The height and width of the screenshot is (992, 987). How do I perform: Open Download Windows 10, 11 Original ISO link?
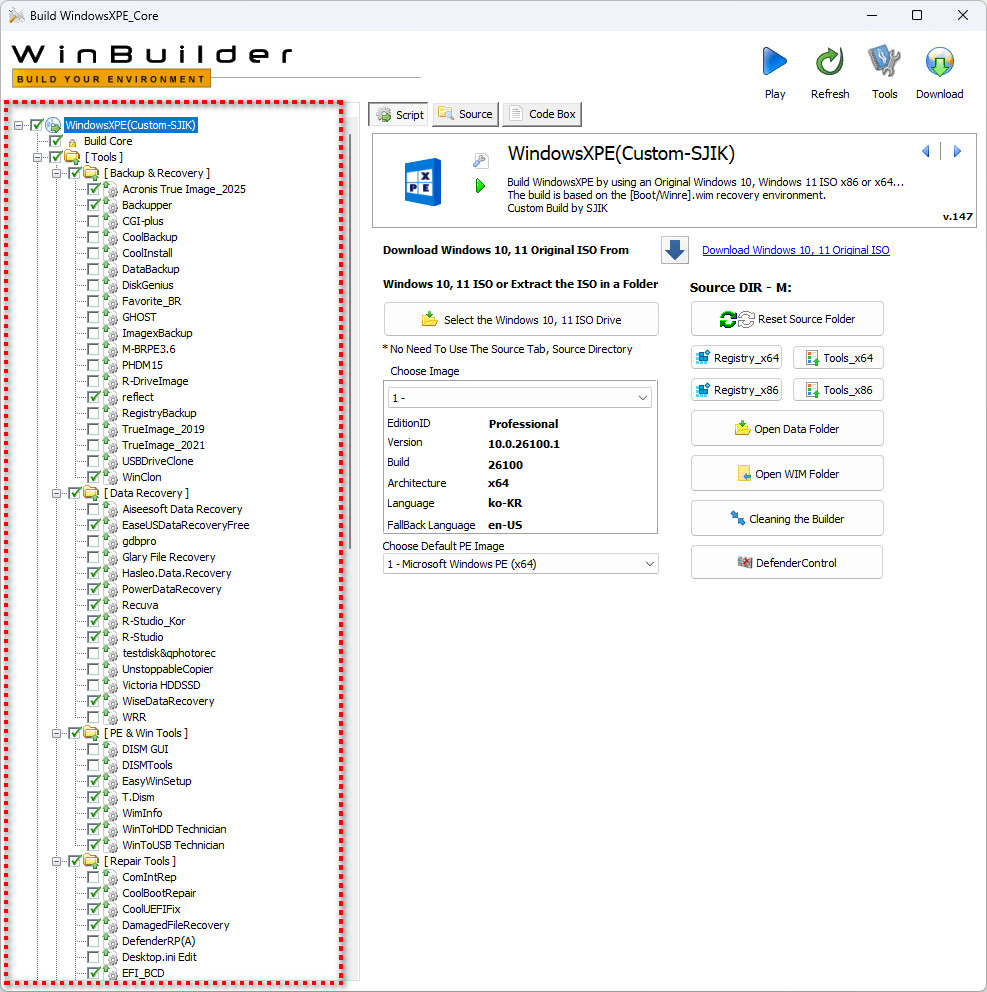click(x=795, y=251)
